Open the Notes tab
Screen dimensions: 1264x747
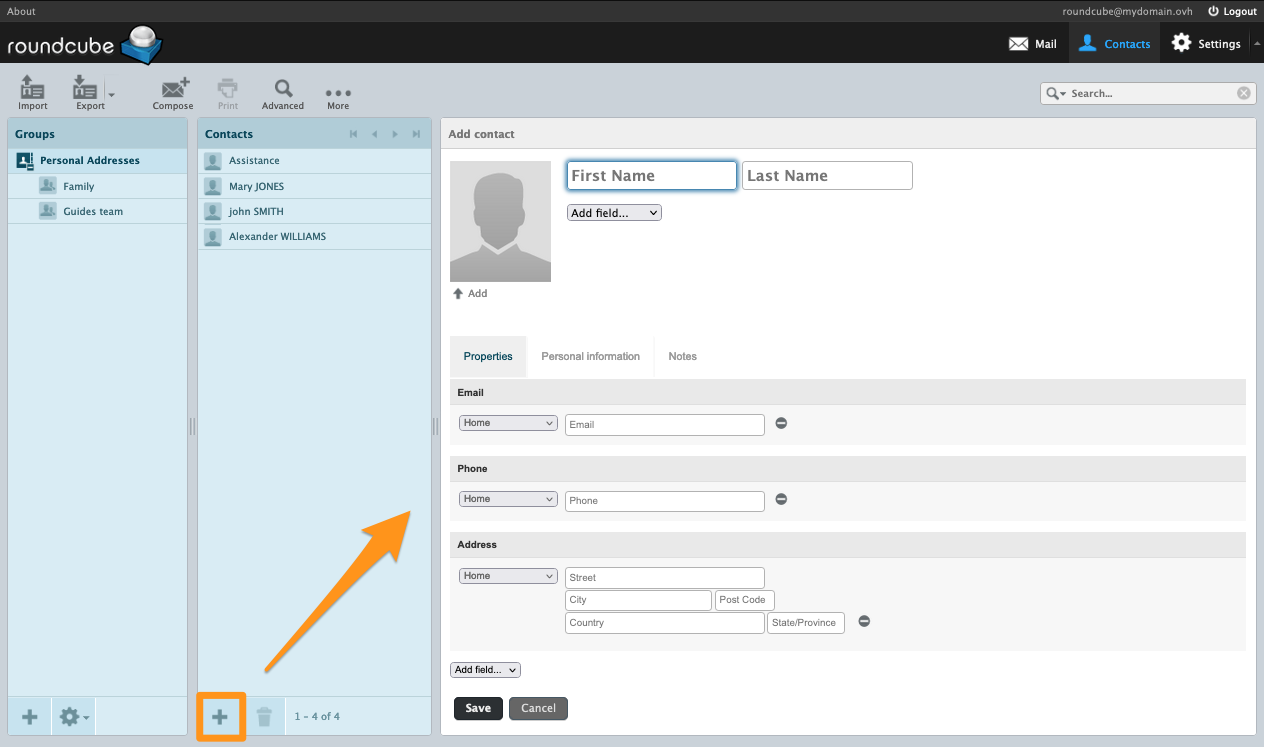(682, 356)
